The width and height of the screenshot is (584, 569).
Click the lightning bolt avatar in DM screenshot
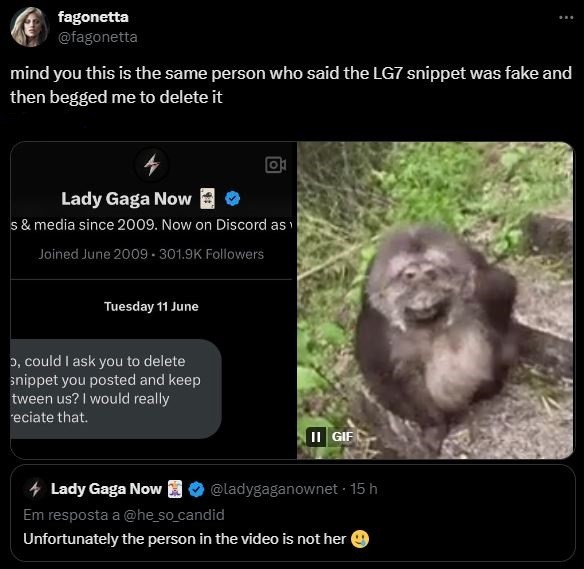152,164
